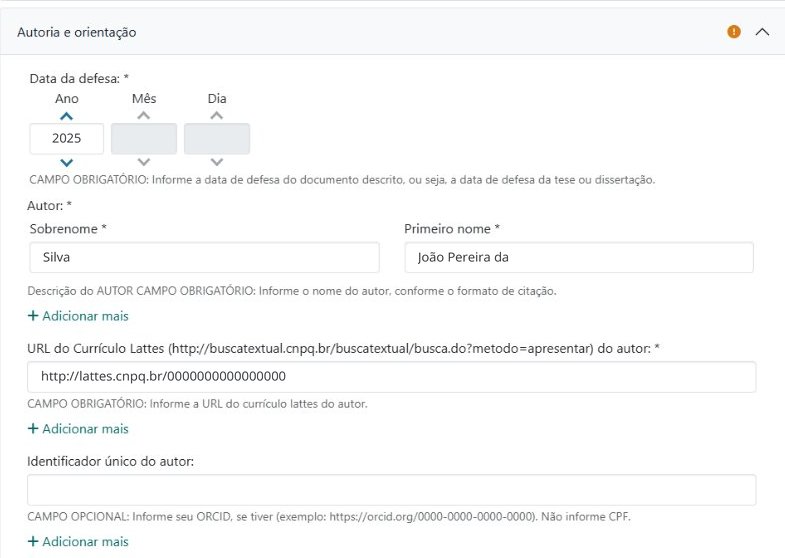The width and height of the screenshot is (785, 558).
Task: Click the Autor: * label
Action: coord(50,206)
